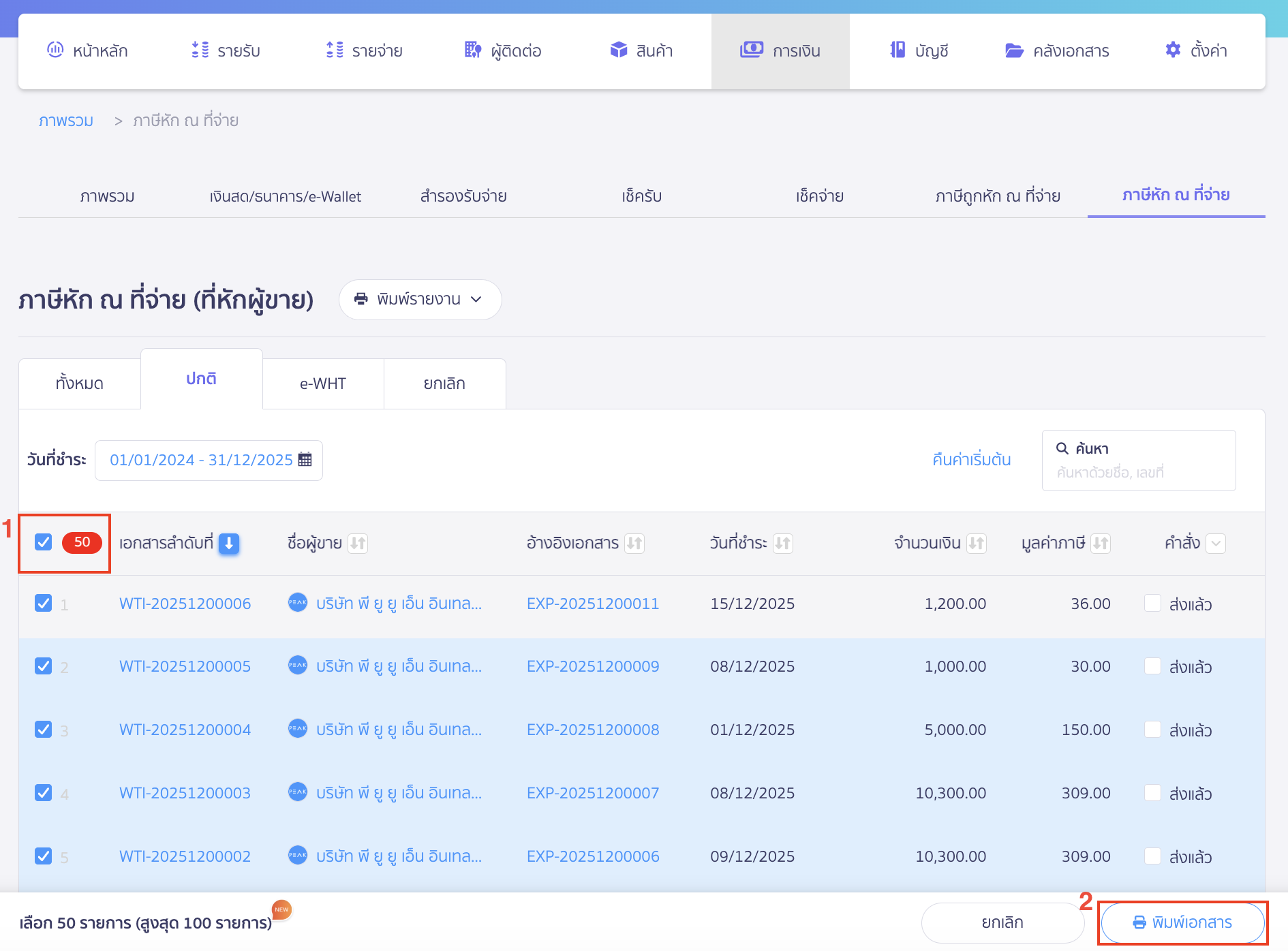1288x951 pixels.
Task: Click the พิมพ์เอกสาร button
Action: click(x=1182, y=922)
